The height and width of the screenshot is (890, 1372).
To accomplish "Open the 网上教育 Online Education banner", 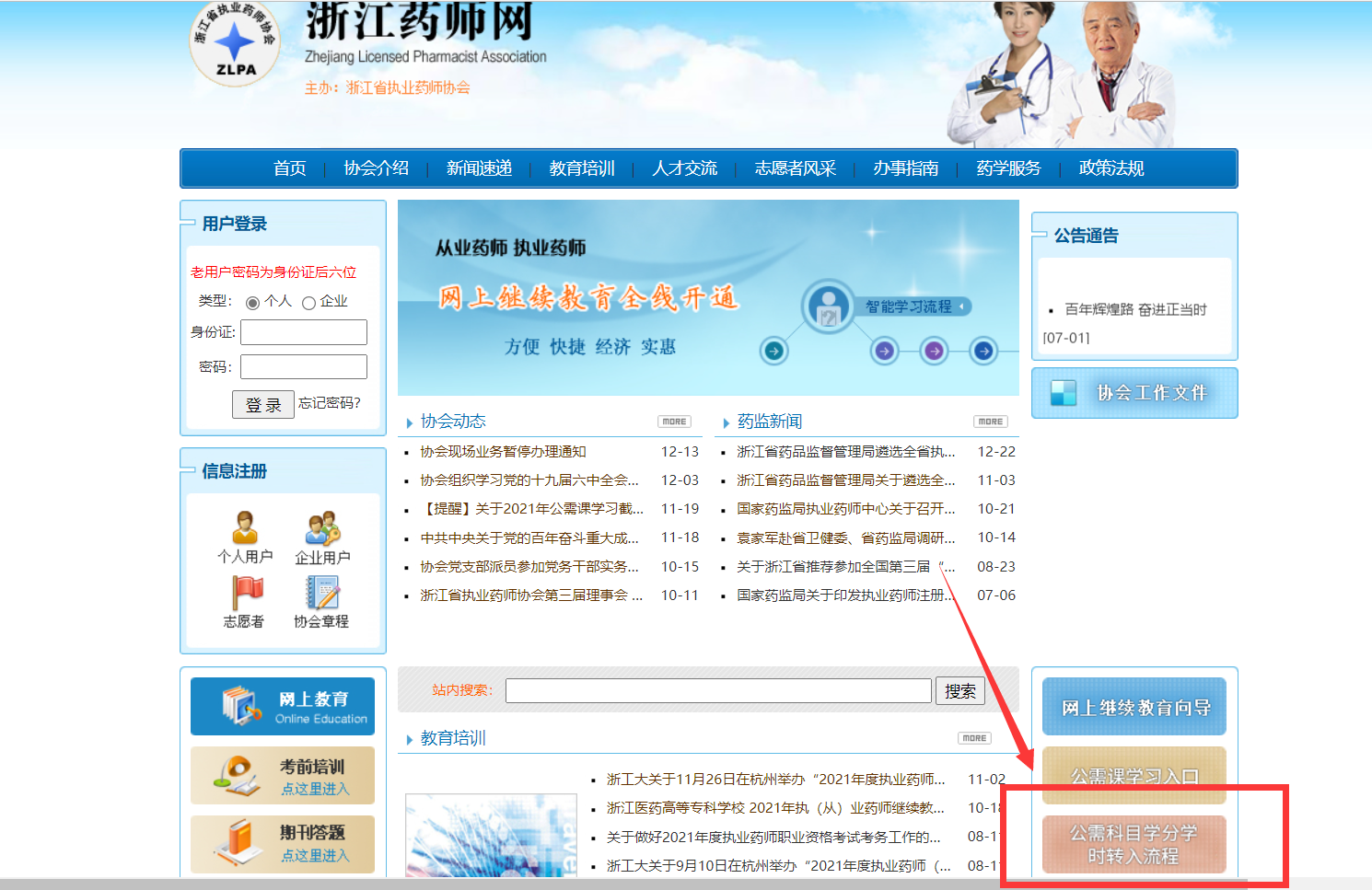I will pos(283,707).
